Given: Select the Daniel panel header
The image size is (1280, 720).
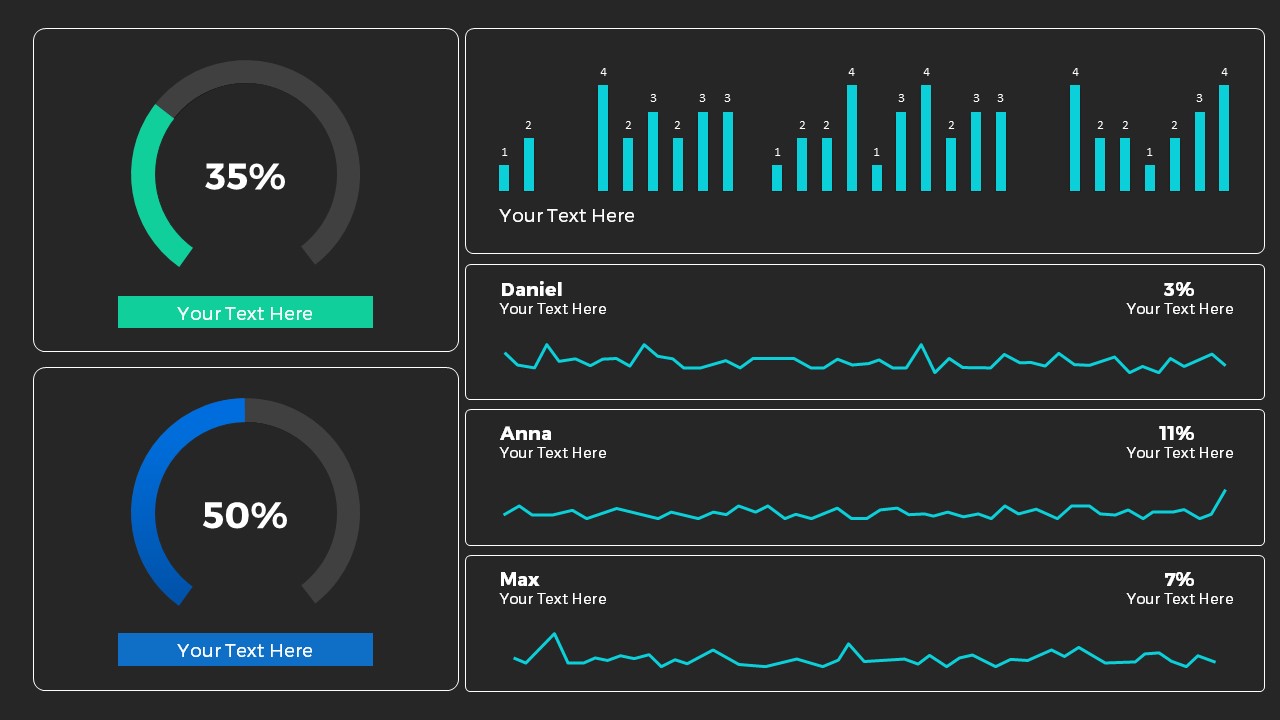Looking at the screenshot, I should 531,290.
